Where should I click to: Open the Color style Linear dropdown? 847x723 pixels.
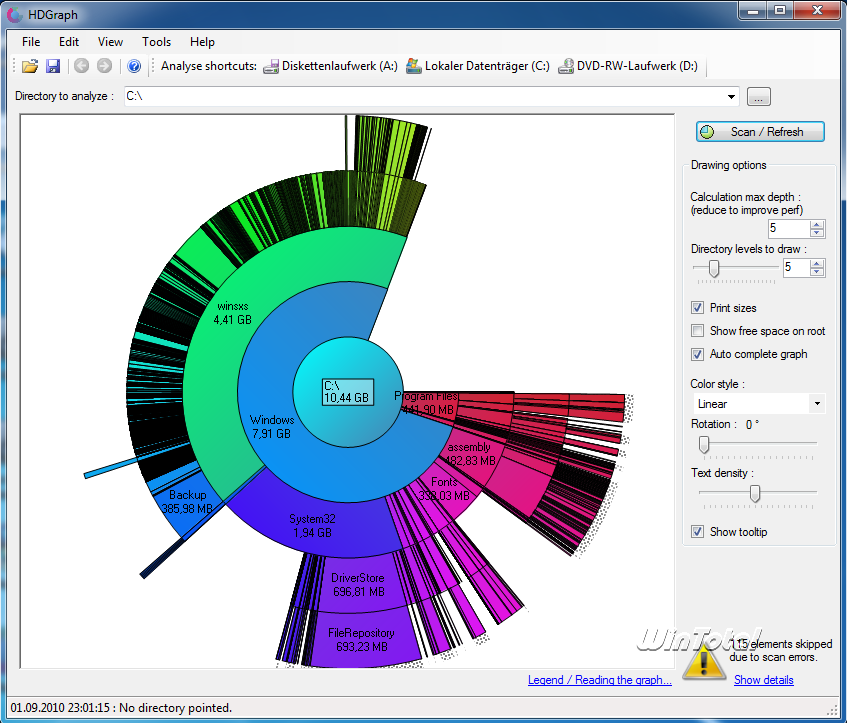point(818,404)
